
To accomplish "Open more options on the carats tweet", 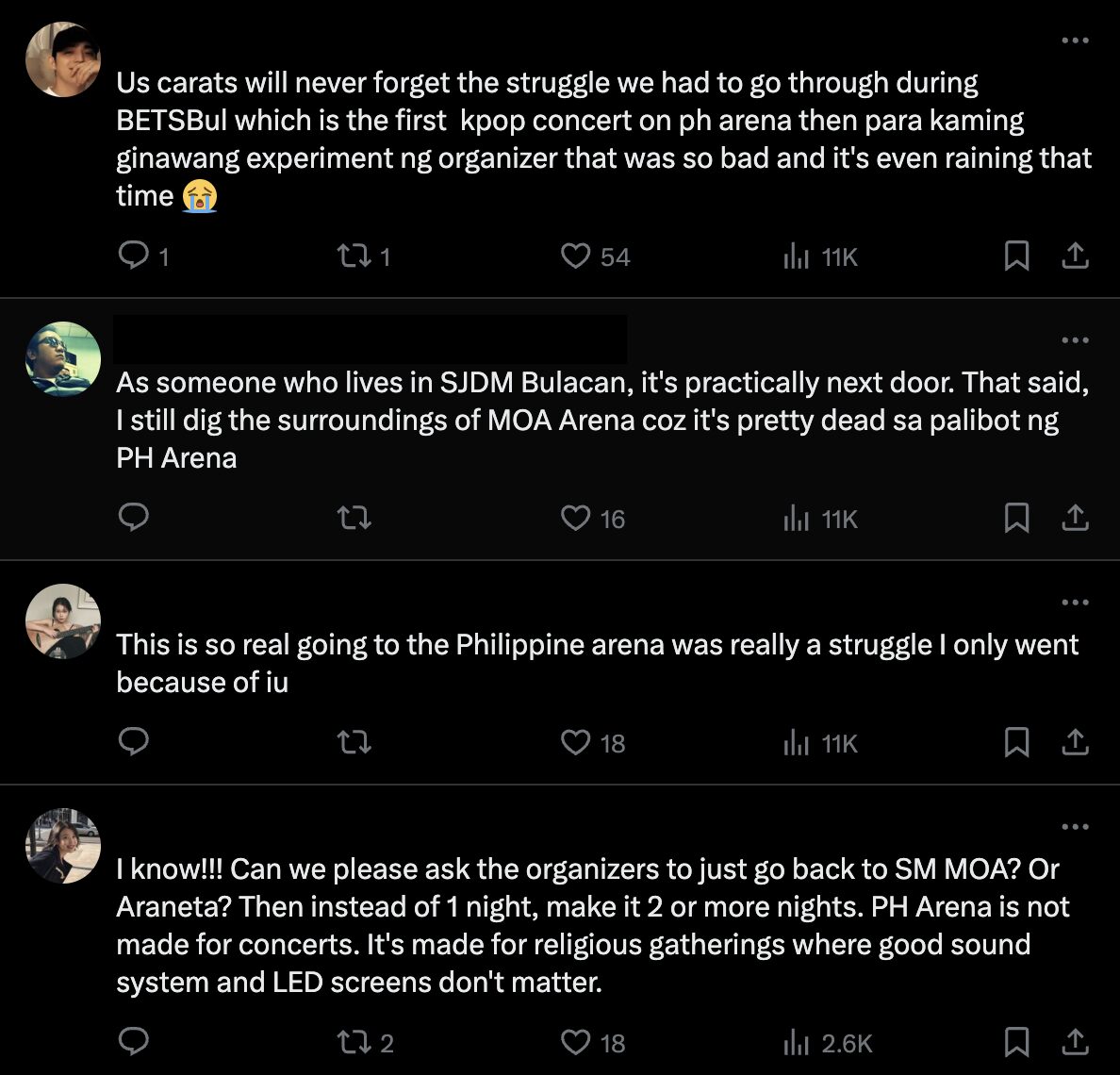I will pyautogui.click(x=1075, y=41).
